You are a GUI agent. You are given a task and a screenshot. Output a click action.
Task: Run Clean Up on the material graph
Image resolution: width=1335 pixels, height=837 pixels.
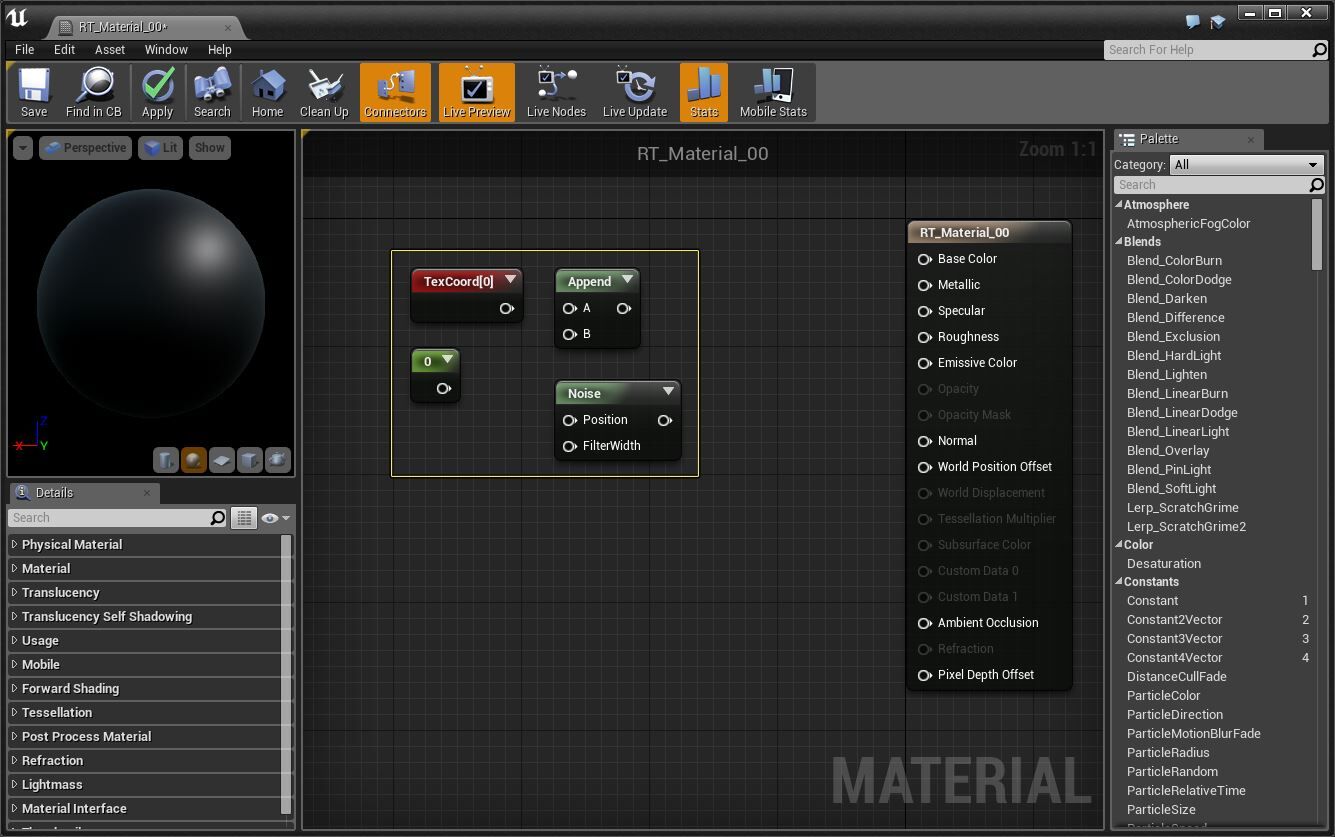[x=324, y=92]
